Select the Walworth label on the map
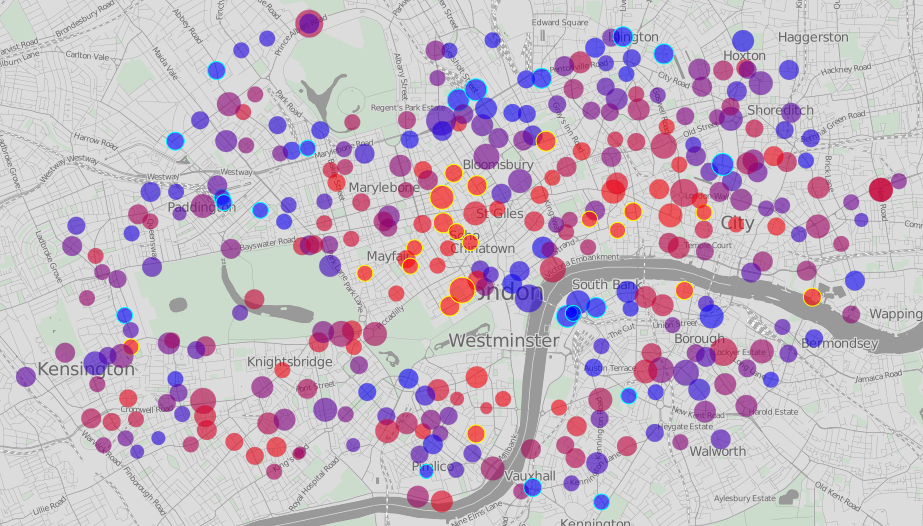 [x=717, y=451]
